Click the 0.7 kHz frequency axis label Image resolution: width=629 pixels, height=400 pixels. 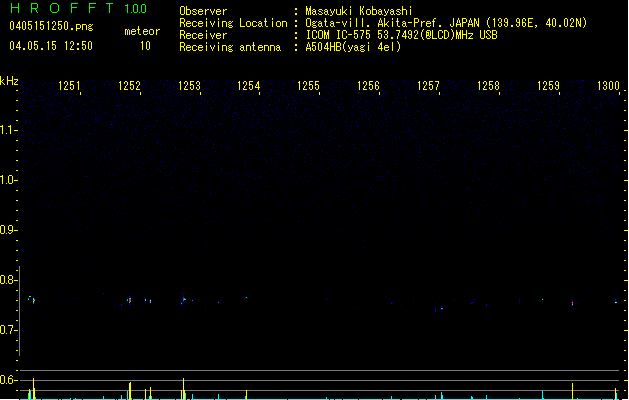8,330
